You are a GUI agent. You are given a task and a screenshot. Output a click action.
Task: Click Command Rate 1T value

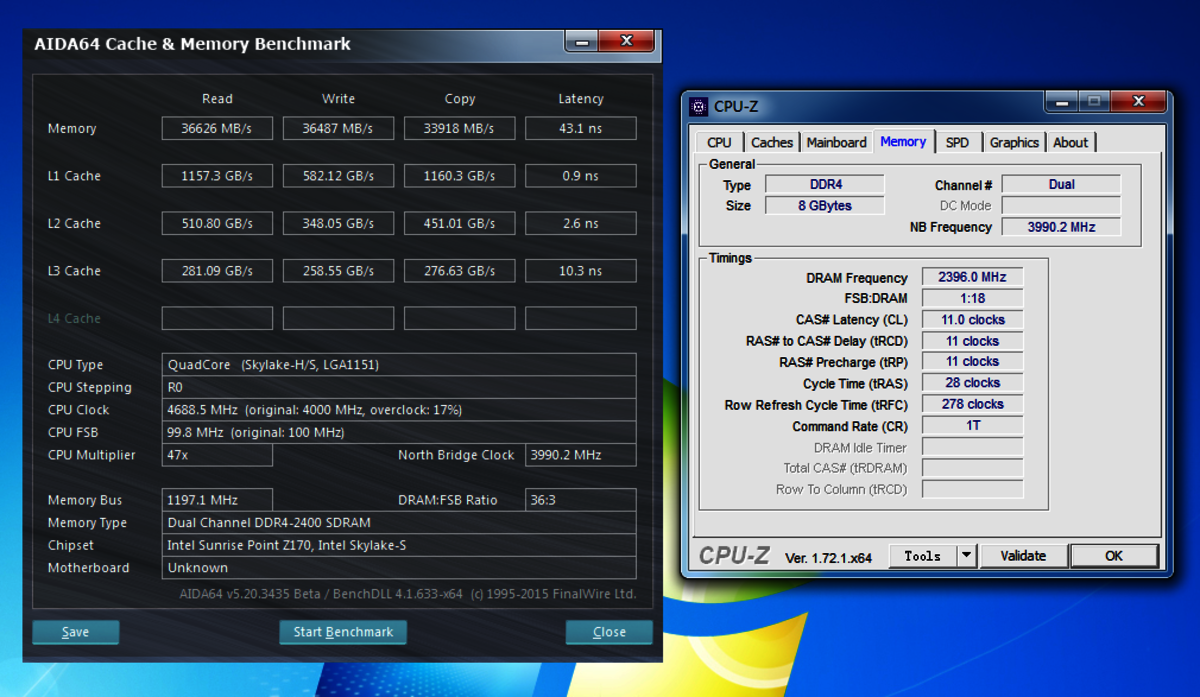click(972, 426)
